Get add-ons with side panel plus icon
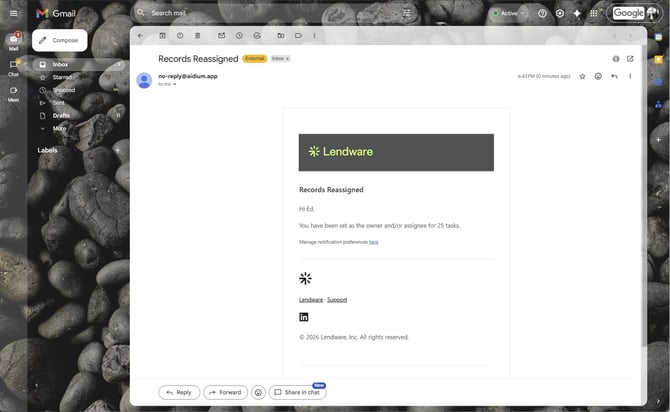Image resolution: width=670 pixels, height=412 pixels. click(x=658, y=140)
